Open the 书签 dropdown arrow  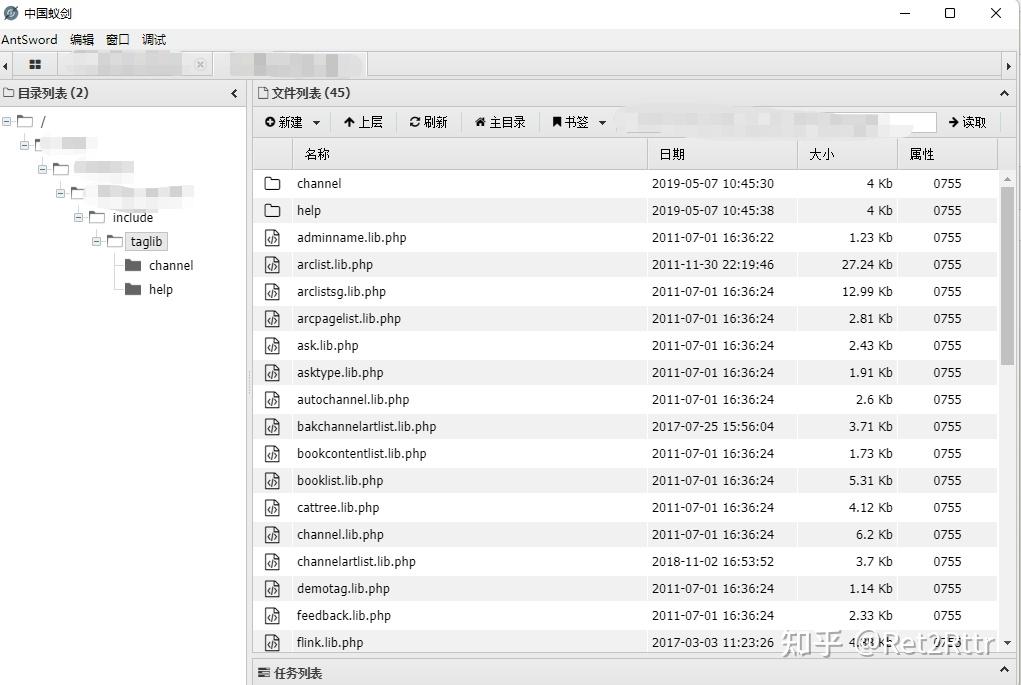pos(602,121)
